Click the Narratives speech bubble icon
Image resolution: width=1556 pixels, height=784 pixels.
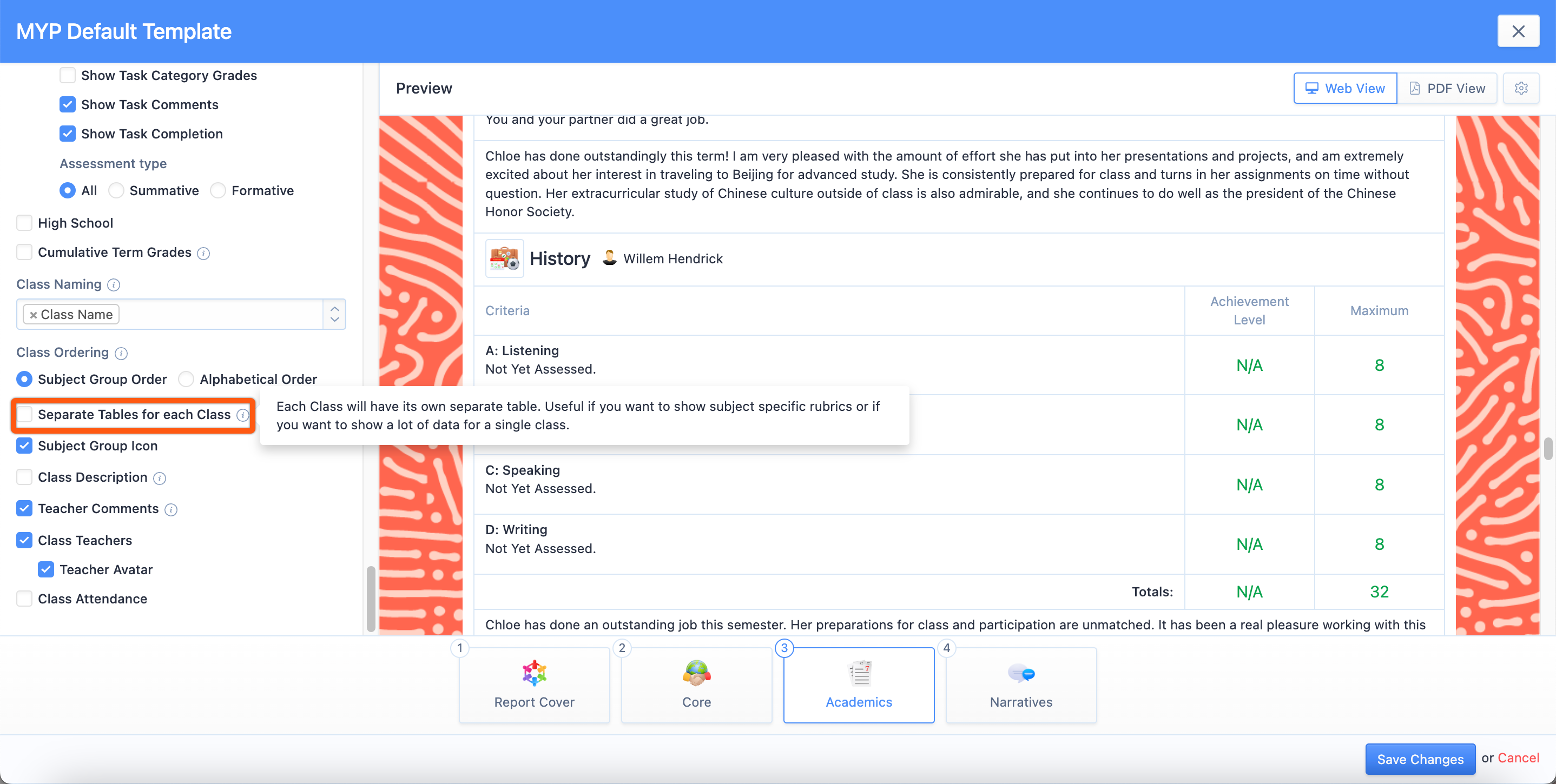(1021, 673)
